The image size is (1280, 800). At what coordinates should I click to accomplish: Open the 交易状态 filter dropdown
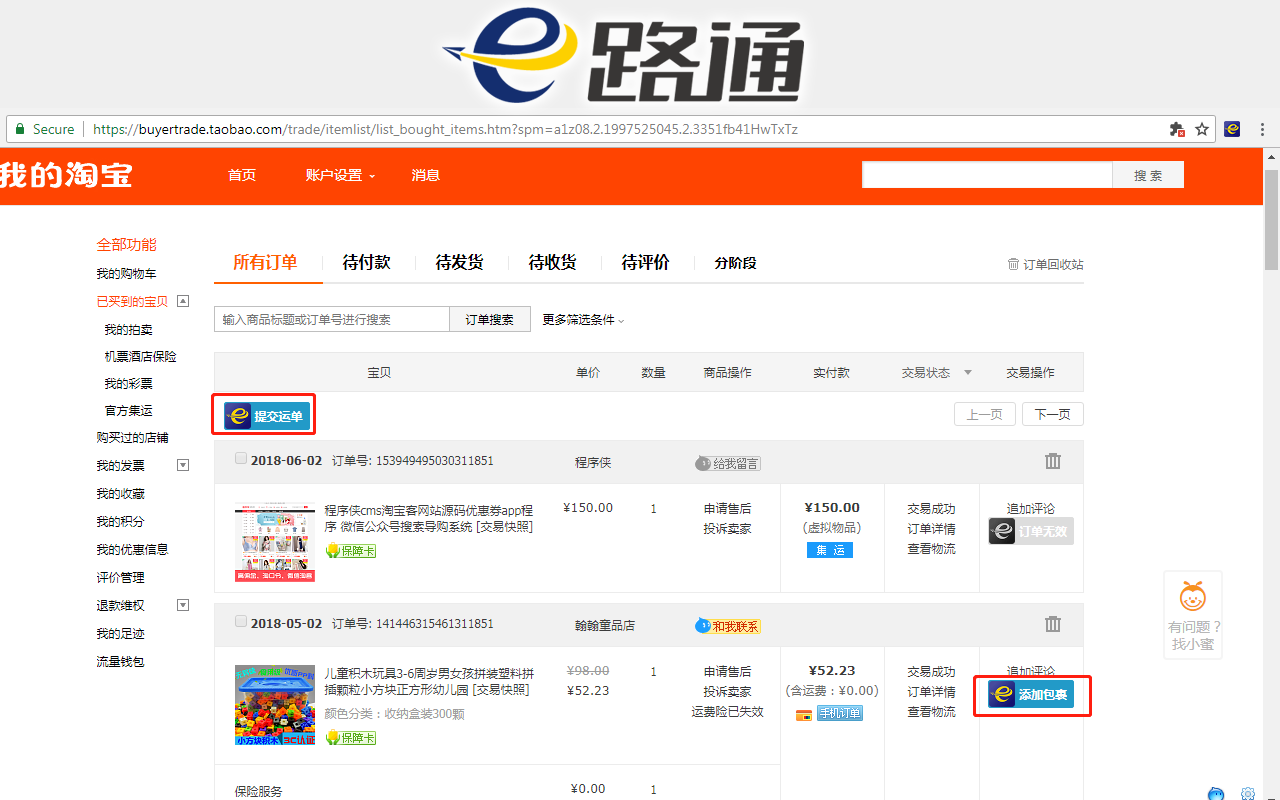click(936, 372)
